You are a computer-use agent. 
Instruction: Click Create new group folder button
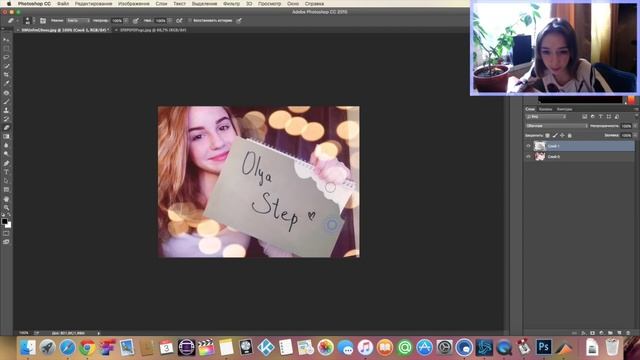(610, 333)
